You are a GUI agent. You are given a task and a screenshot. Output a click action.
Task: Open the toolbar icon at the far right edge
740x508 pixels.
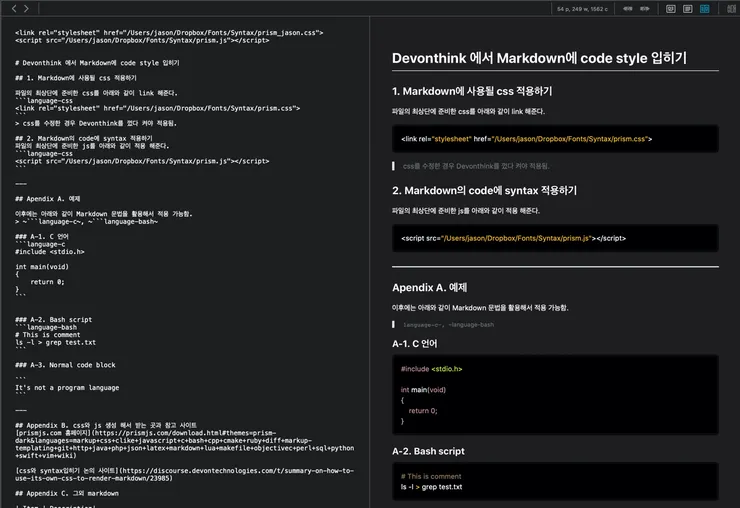[732, 9]
